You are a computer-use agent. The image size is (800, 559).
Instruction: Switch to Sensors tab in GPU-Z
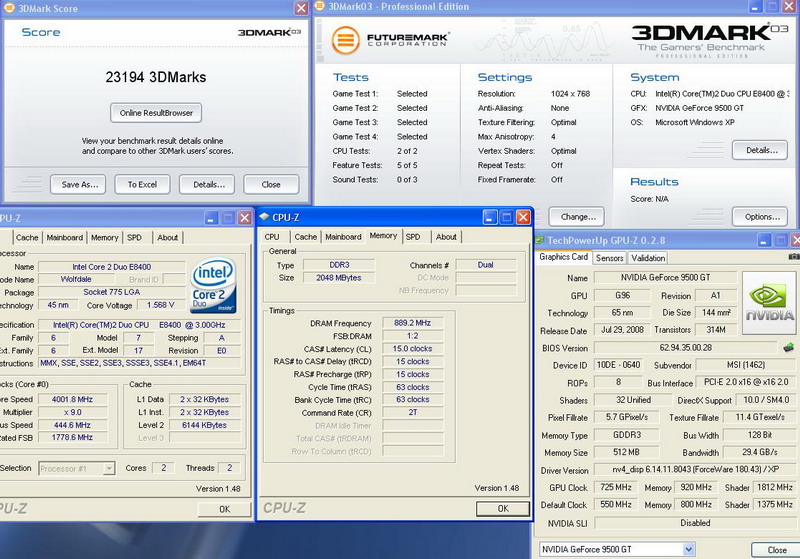[x=610, y=258]
